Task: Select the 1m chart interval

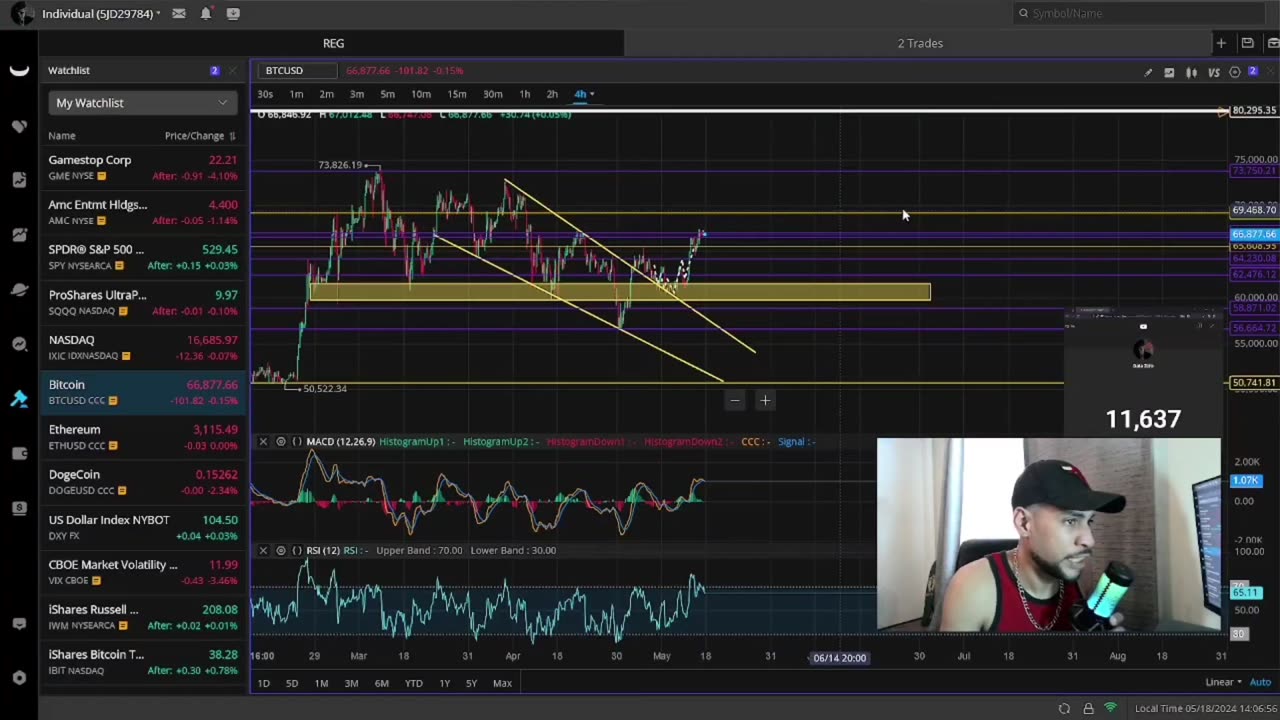Action: [x=296, y=94]
